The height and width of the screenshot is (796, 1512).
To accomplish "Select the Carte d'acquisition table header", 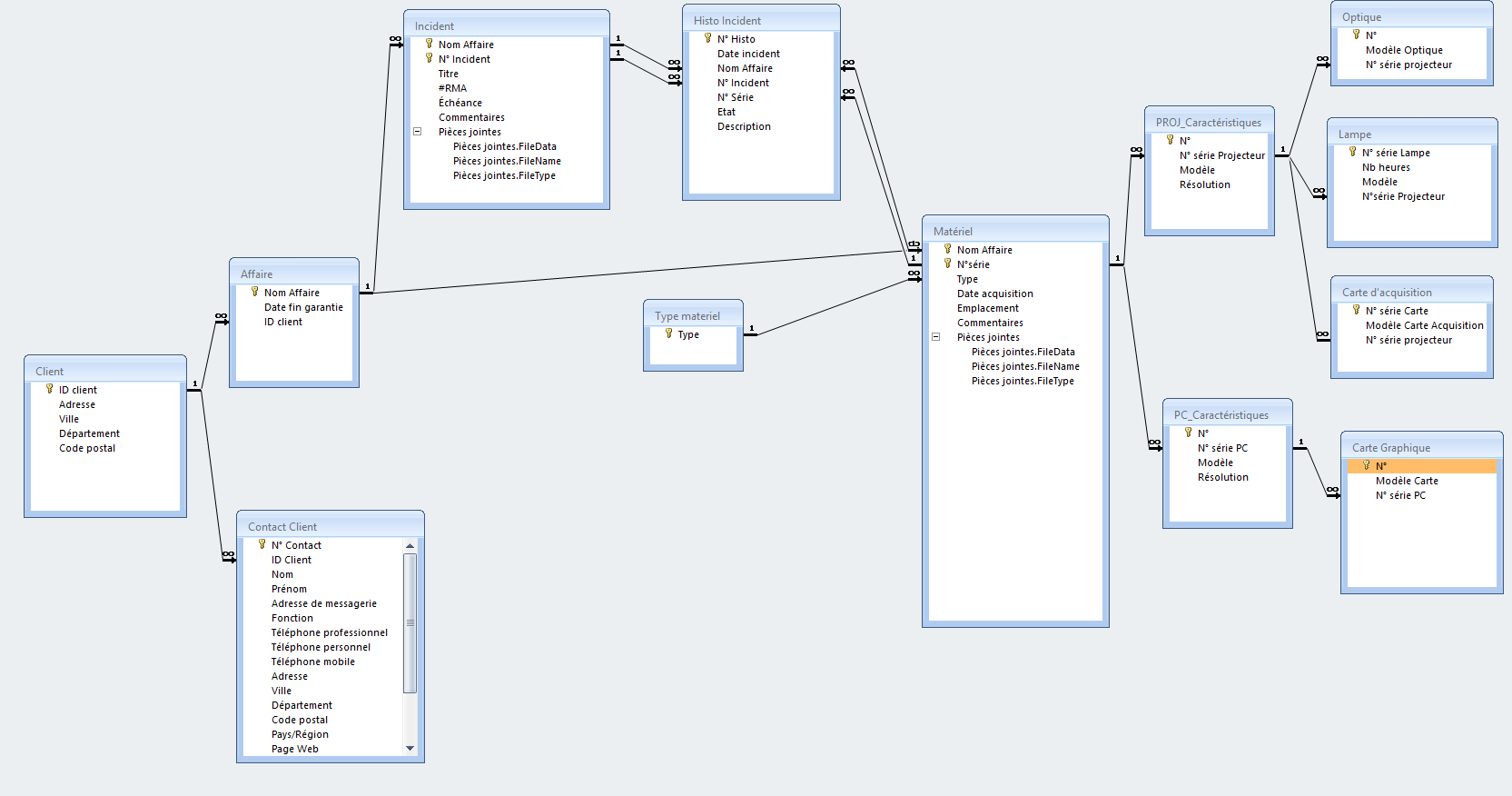I will click(x=1412, y=292).
